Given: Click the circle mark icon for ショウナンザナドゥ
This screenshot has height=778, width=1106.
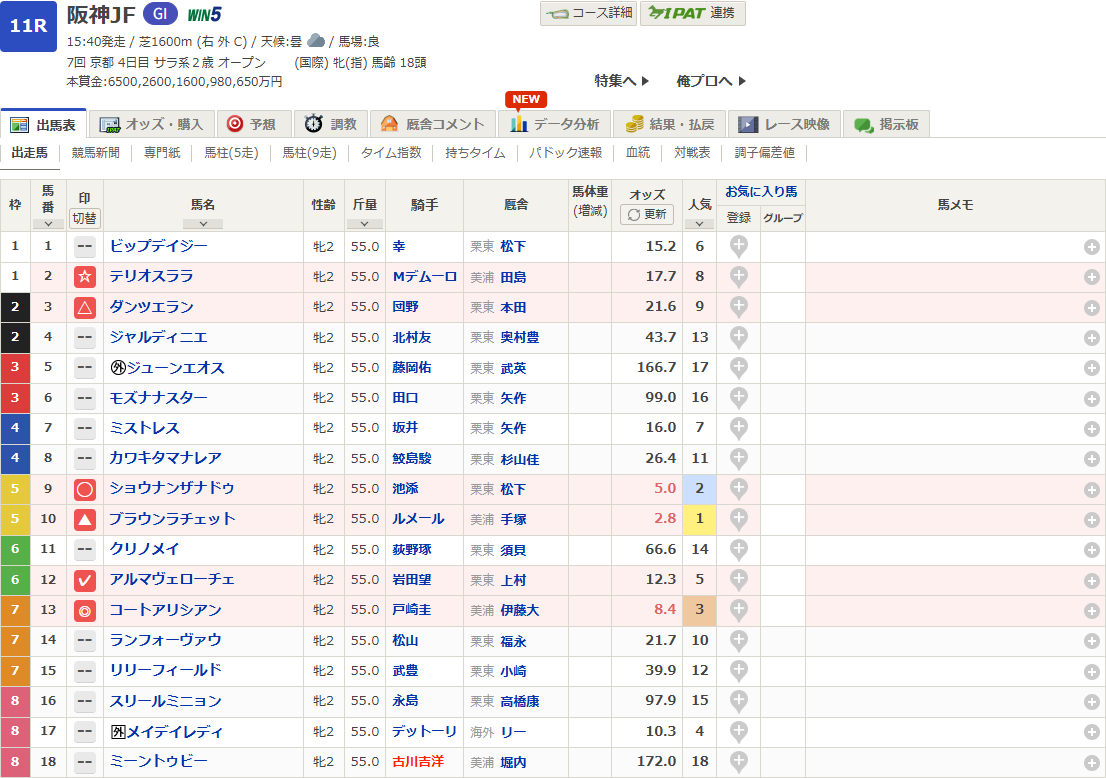Looking at the screenshot, I should point(85,489).
